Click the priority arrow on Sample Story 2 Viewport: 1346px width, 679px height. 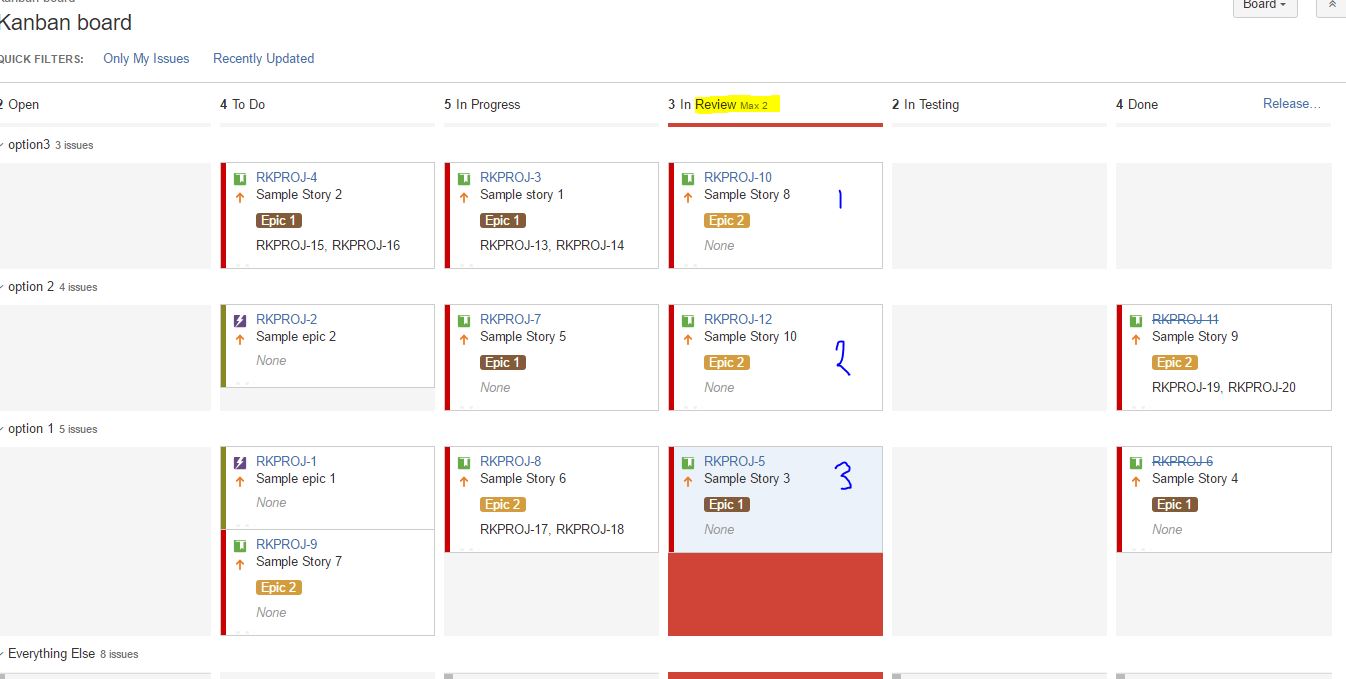240,198
